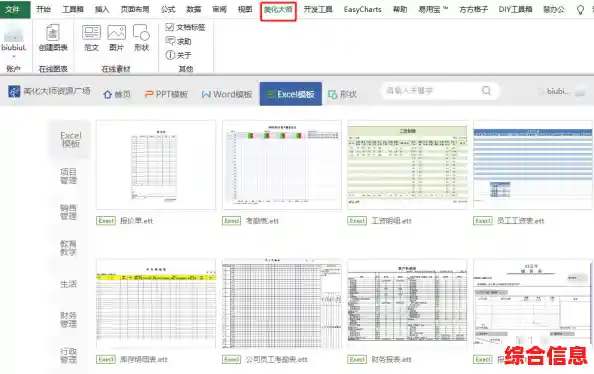Click the 工资明细.ett file name
Viewport: 594px width, 374px height.
391,221
